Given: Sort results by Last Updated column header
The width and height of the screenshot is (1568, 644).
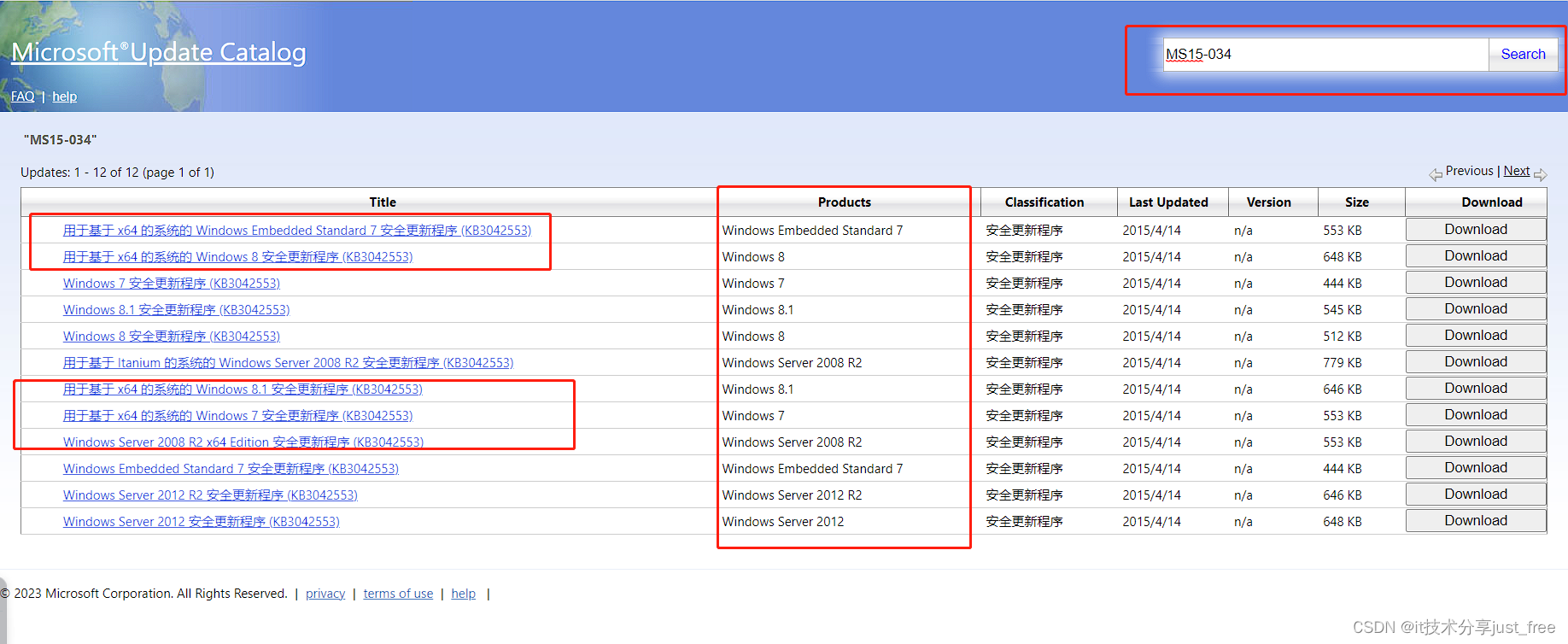Looking at the screenshot, I should [x=1168, y=202].
